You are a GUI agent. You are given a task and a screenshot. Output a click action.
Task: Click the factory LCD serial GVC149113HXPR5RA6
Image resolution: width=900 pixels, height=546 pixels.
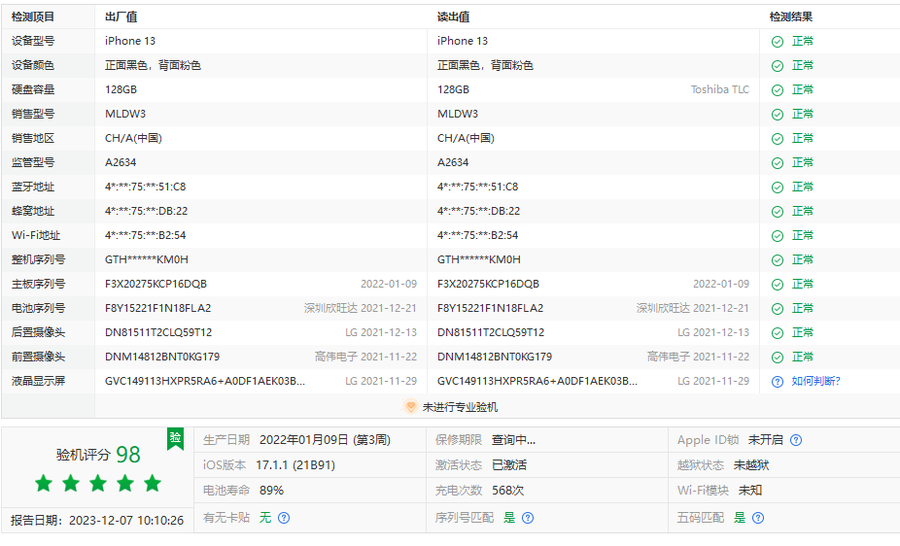pyautogui.click(x=205, y=381)
